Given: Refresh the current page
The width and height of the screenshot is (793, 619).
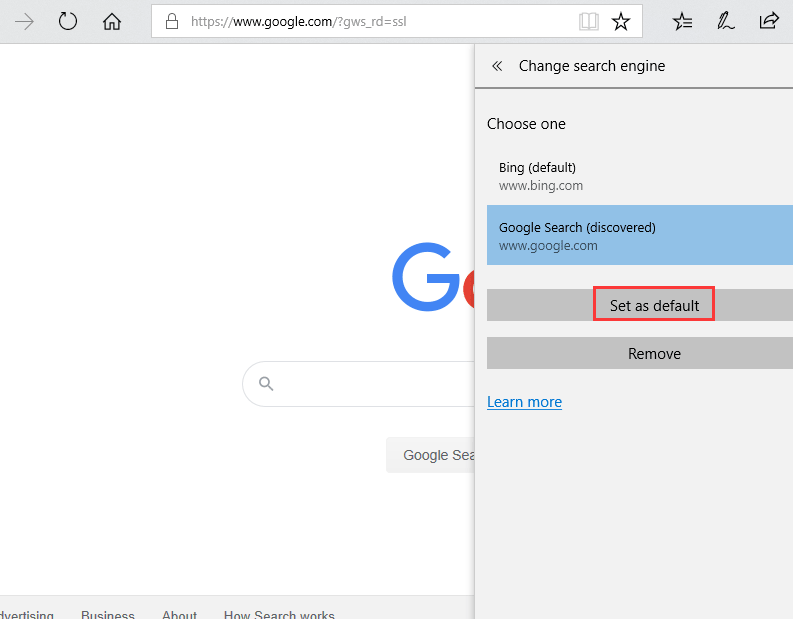Looking at the screenshot, I should click(x=68, y=22).
